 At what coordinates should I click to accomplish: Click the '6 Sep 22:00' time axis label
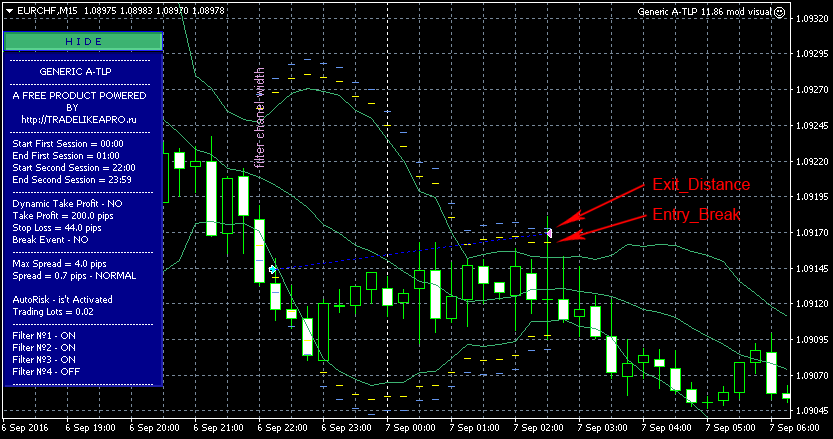pyautogui.click(x=282, y=428)
